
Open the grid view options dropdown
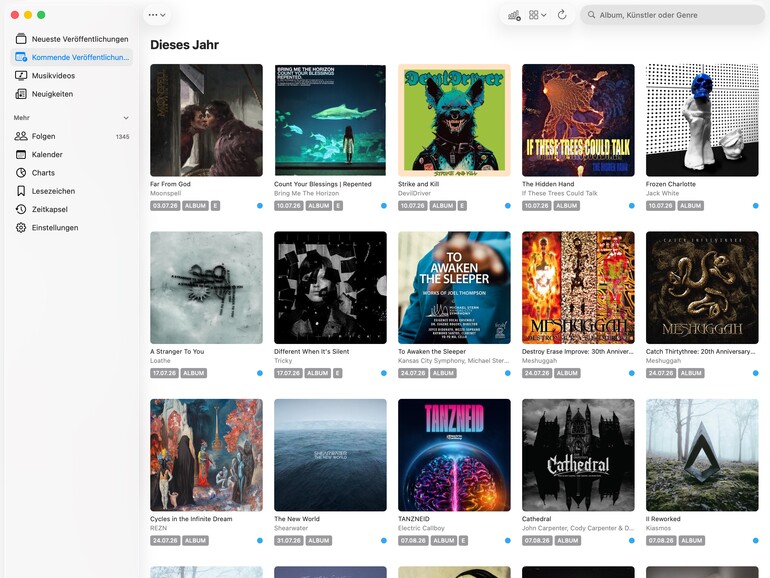(x=538, y=15)
